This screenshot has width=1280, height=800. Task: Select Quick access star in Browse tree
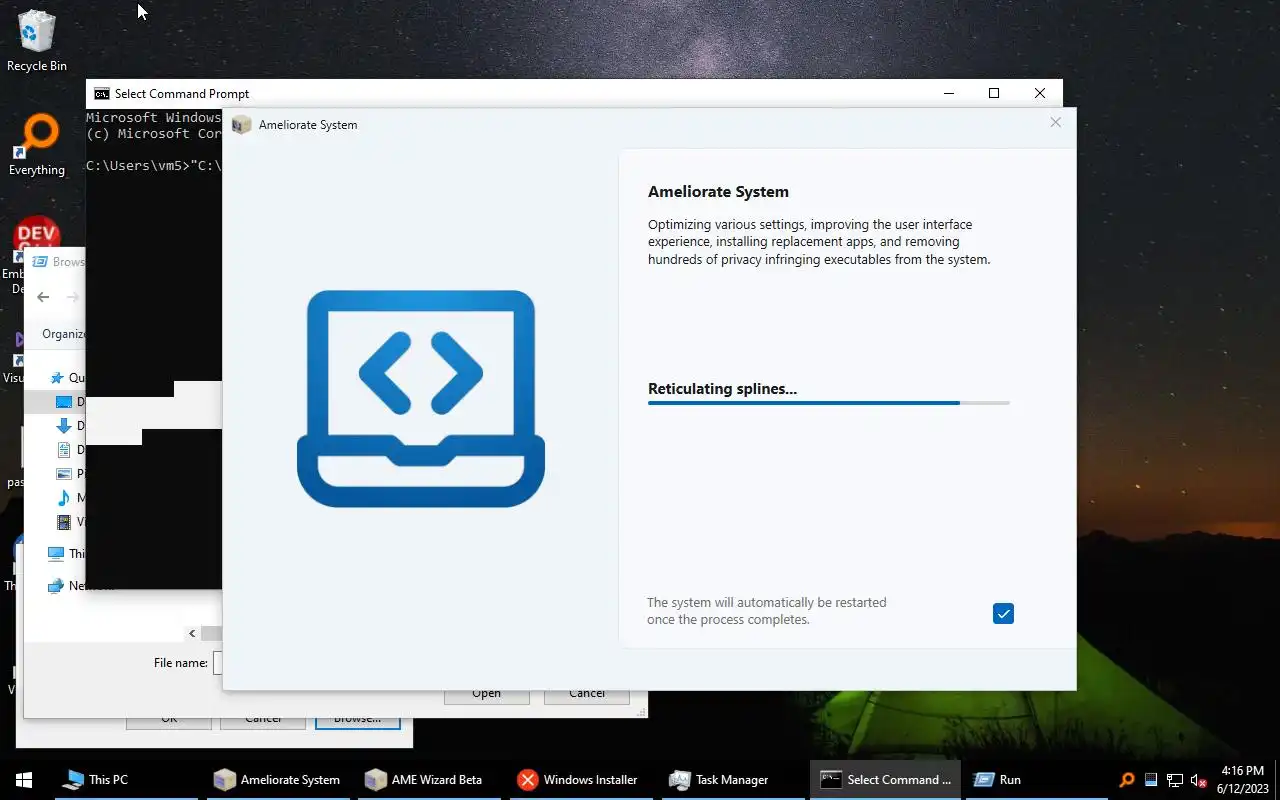57,378
